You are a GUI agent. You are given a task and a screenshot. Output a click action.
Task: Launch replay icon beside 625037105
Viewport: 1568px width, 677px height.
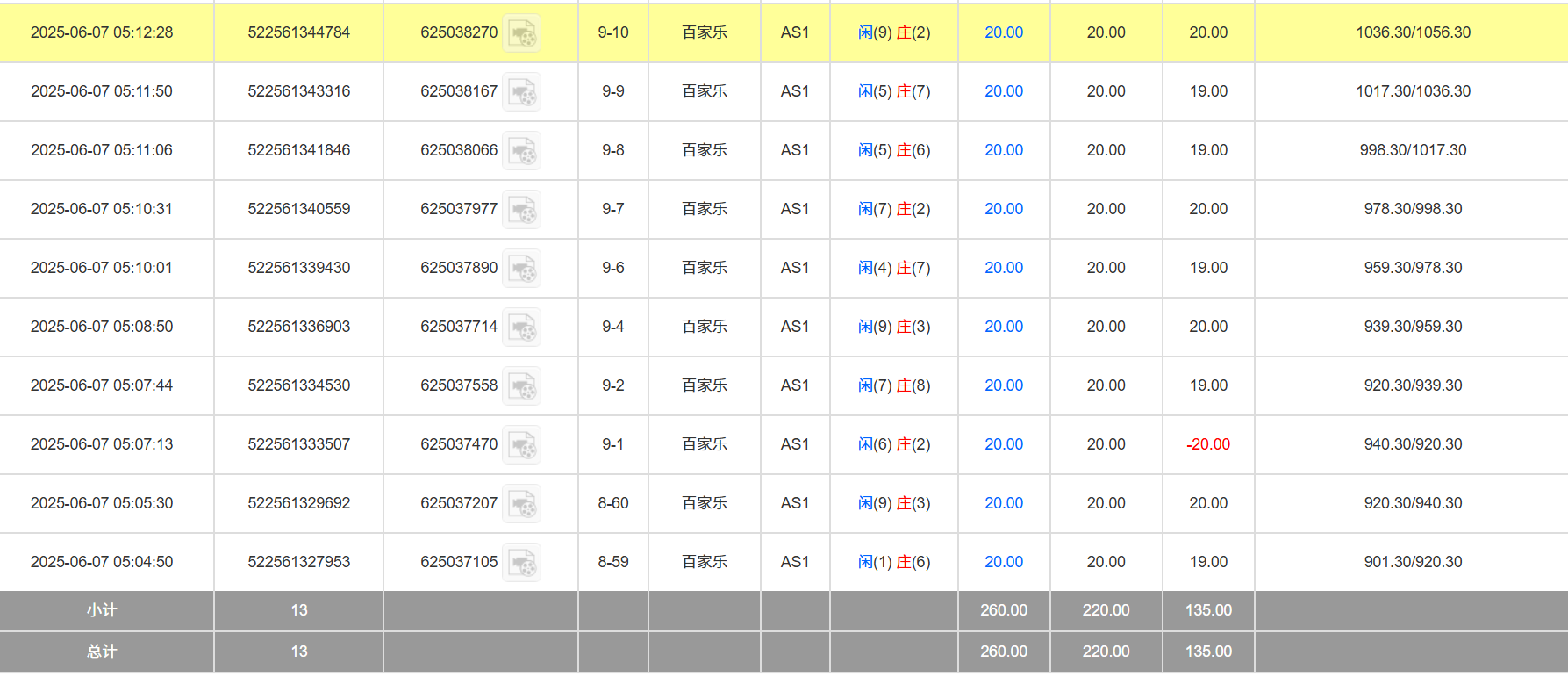click(x=521, y=563)
